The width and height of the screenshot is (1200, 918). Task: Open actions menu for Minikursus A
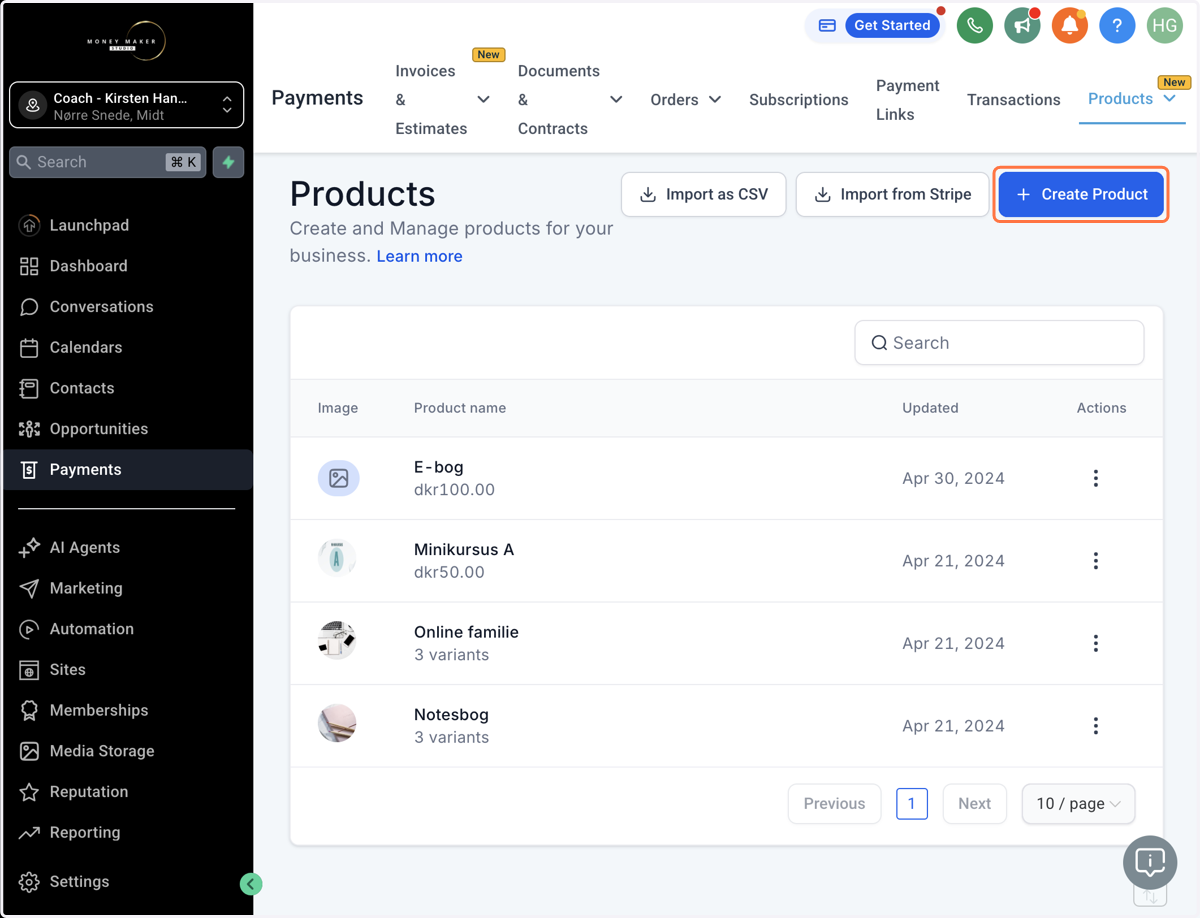click(x=1096, y=561)
